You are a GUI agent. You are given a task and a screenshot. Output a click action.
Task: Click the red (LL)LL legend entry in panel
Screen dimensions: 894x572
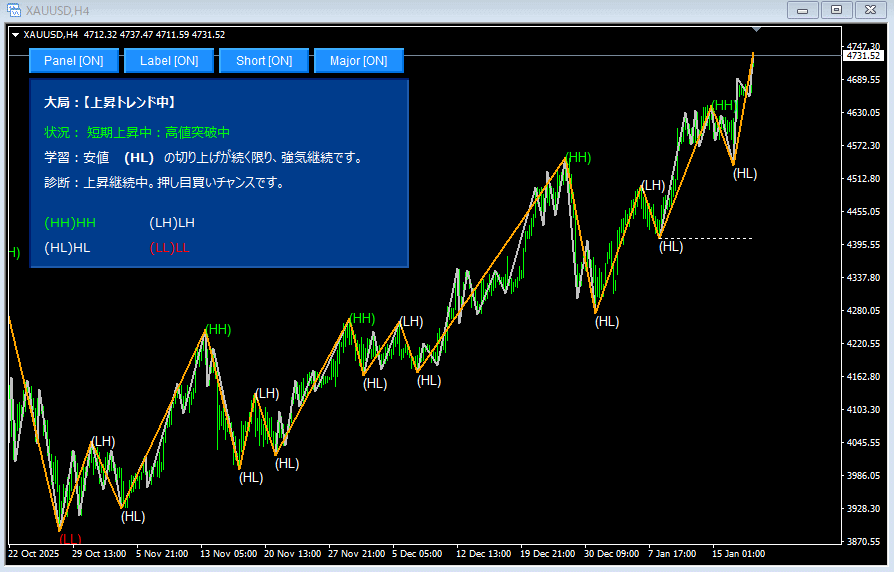169,248
